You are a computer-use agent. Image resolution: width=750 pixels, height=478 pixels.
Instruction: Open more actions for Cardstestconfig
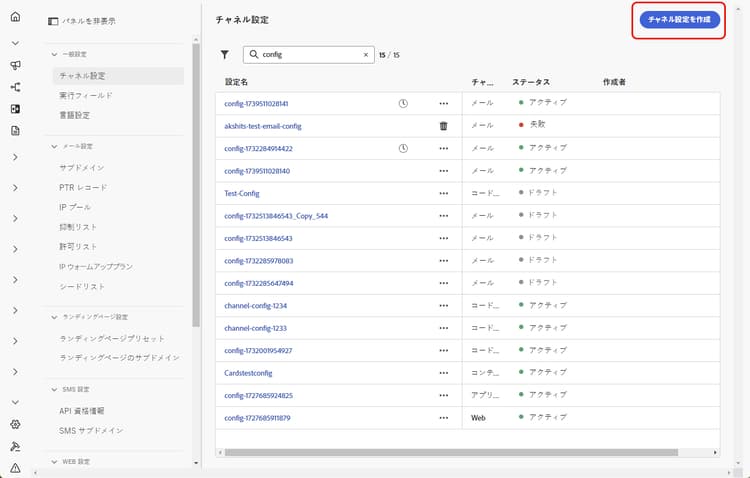coord(443,373)
